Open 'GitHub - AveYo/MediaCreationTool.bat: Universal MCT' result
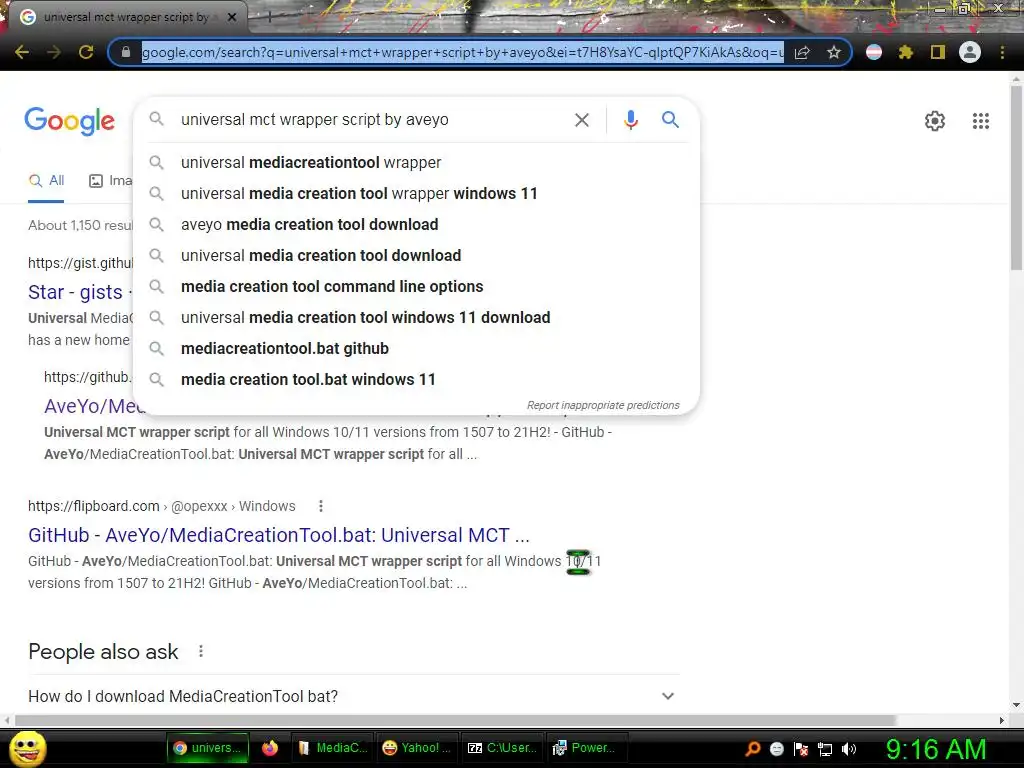The image size is (1024, 768). point(279,536)
